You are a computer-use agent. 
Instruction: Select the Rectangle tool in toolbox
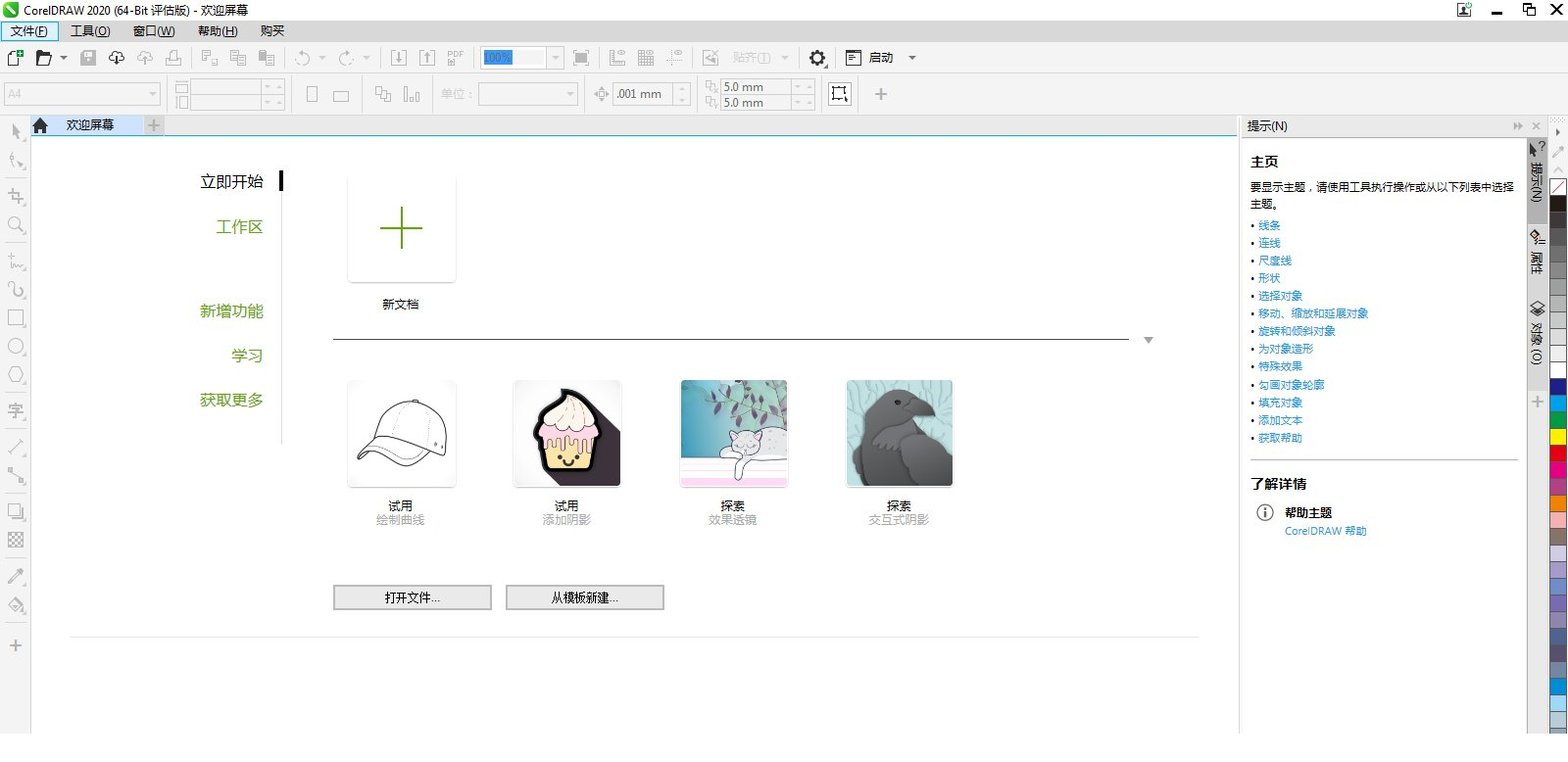(16, 318)
